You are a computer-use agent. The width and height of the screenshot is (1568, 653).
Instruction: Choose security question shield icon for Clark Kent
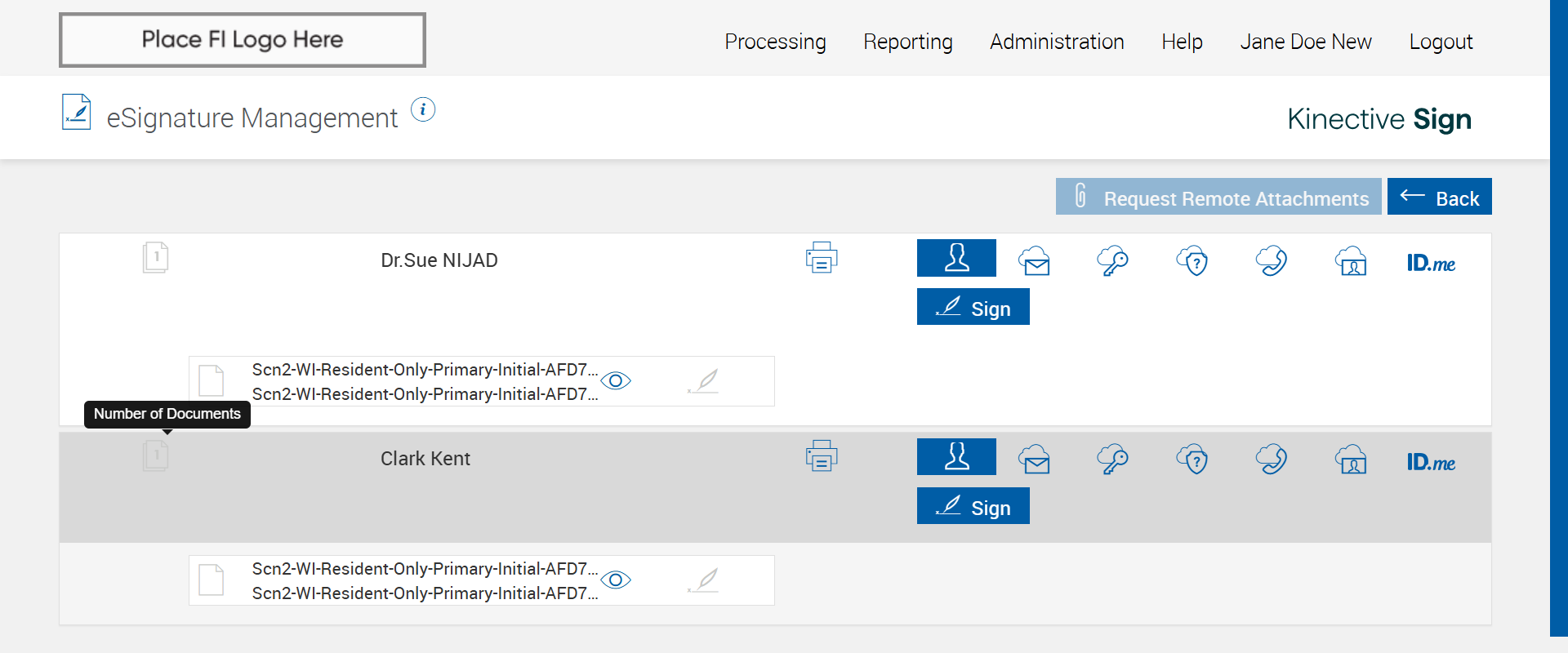[1192, 460]
